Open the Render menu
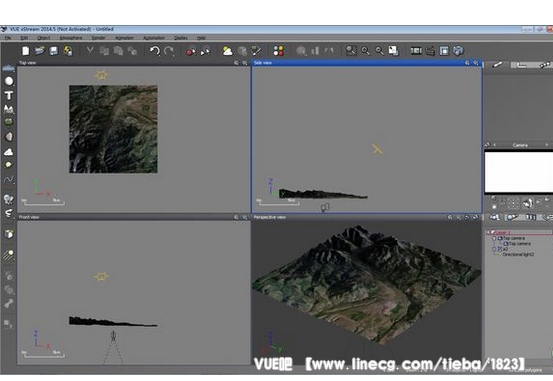The image size is (553, 381). (98, 38)
